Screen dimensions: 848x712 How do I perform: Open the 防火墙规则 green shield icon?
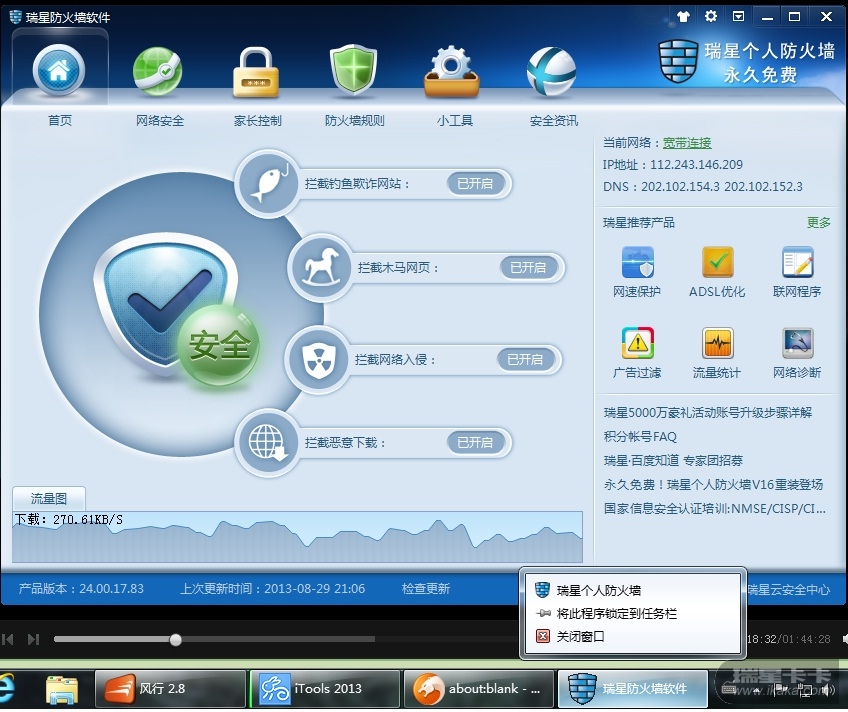[353, 70]
